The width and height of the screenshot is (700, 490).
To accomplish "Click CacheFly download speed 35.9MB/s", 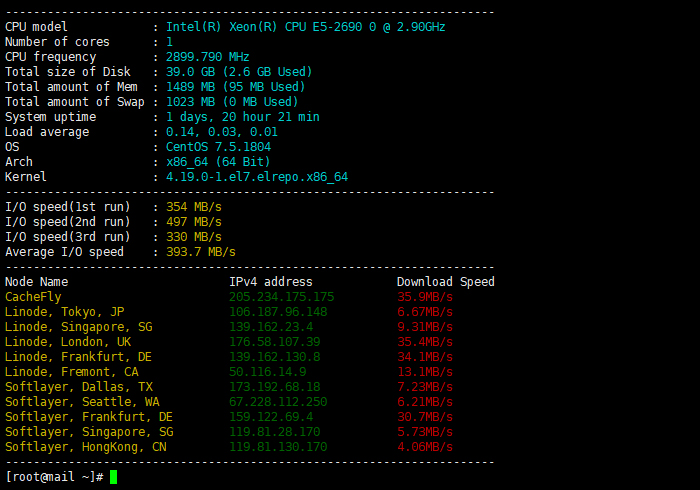I will coord(425,297).
